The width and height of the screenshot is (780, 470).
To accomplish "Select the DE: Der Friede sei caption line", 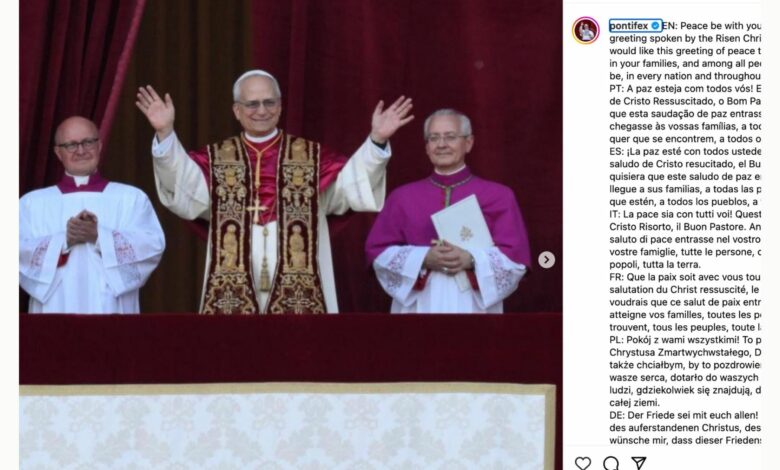I will pos(685,415).
